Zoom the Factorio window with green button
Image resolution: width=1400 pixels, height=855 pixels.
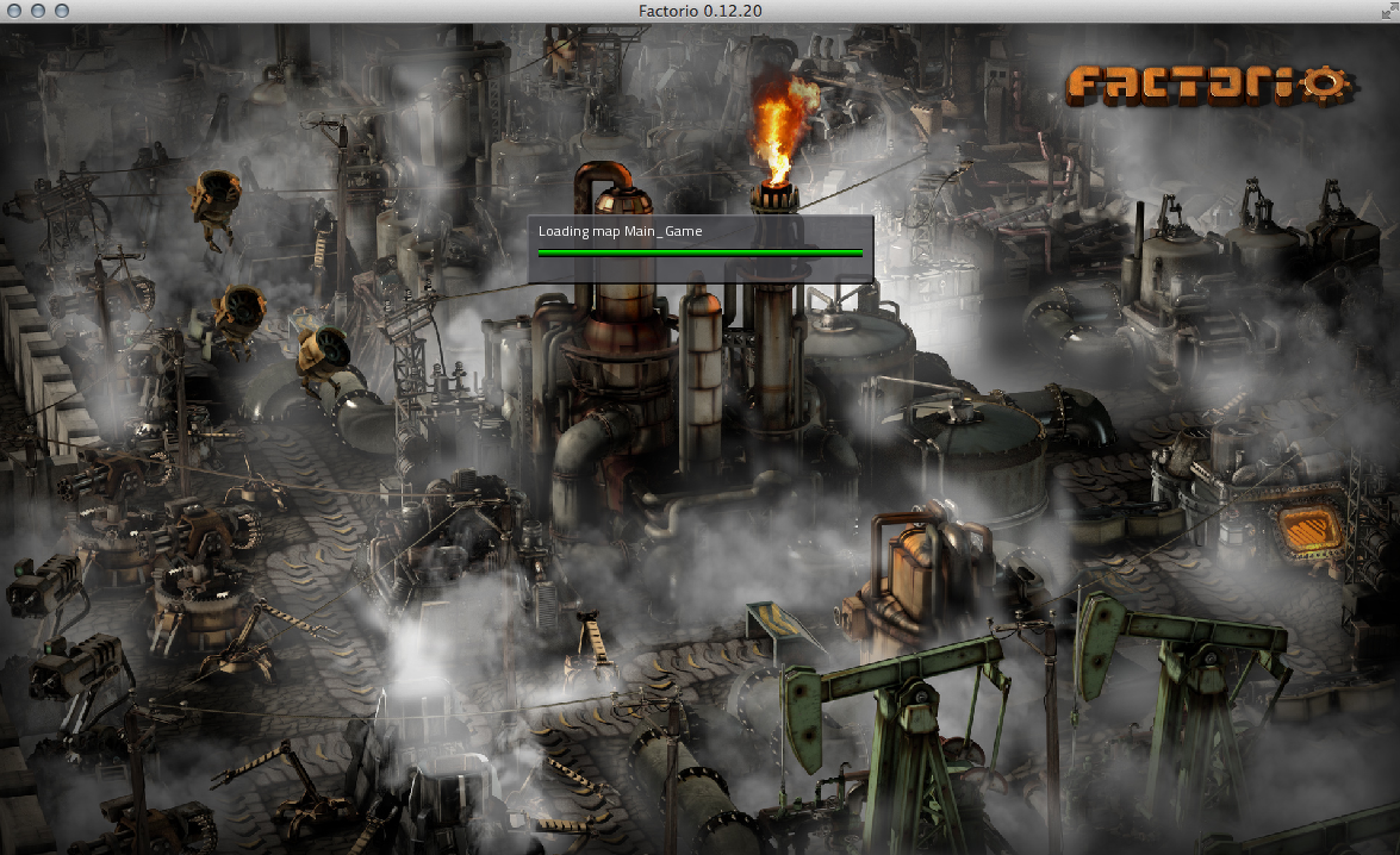tap(61, 11)
